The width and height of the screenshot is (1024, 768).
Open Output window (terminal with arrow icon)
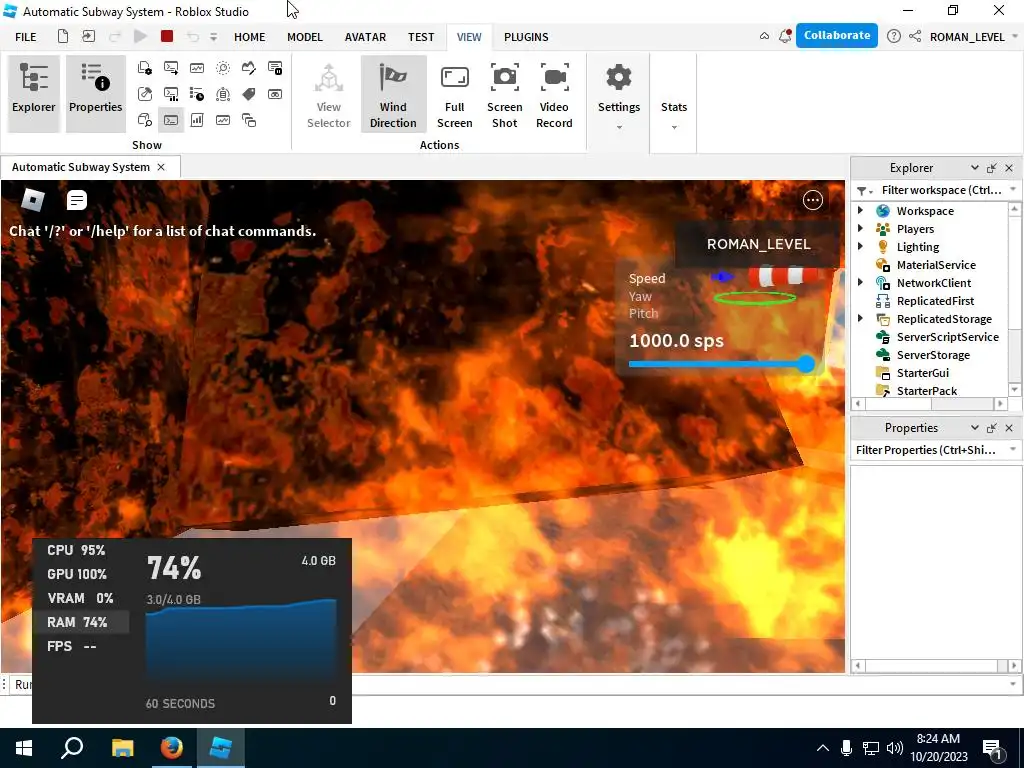coord(171,68)
